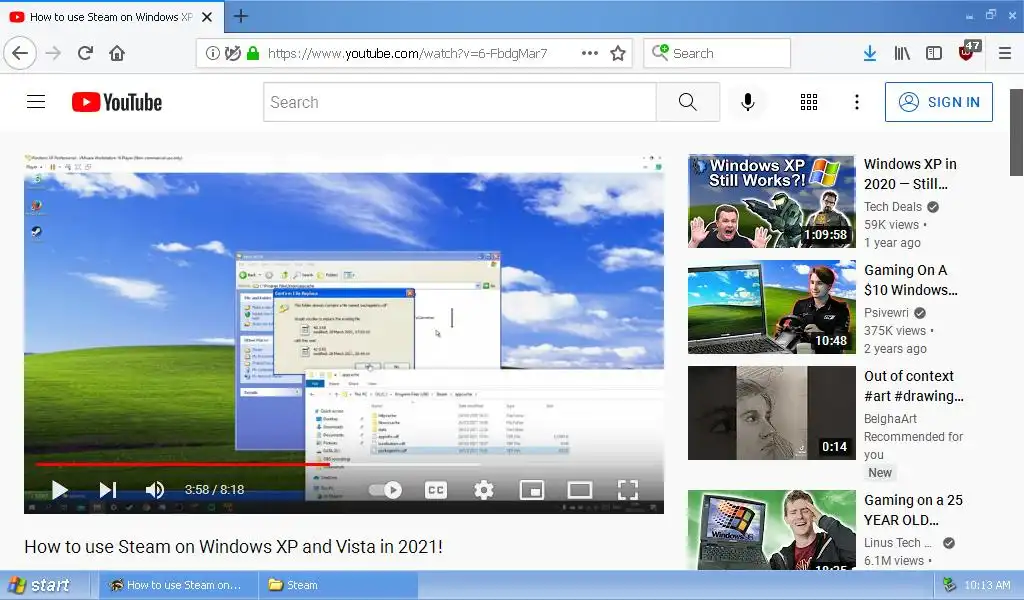Screen dimensions: 1024x600
Task: Open Gaming On A $10 Windows title
Action: coord(910,280)
